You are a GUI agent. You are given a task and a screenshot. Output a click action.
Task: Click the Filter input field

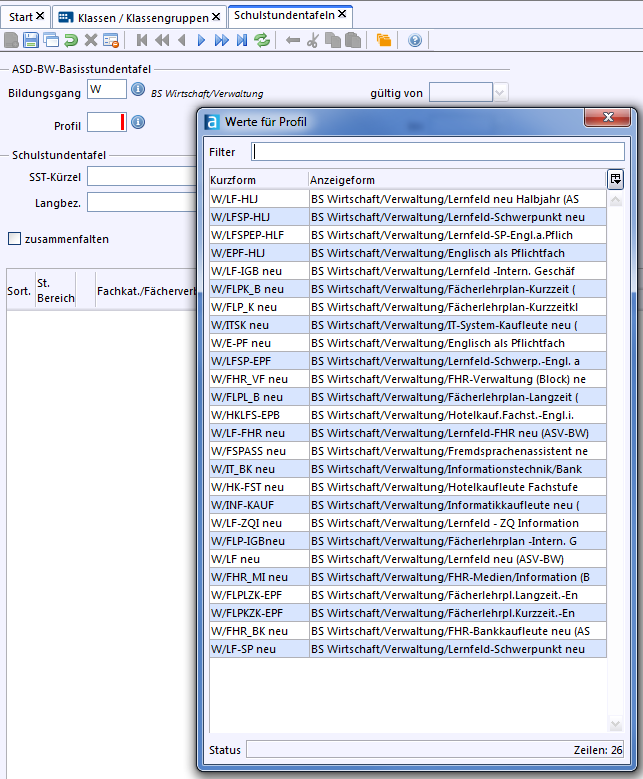coord(438,152)
